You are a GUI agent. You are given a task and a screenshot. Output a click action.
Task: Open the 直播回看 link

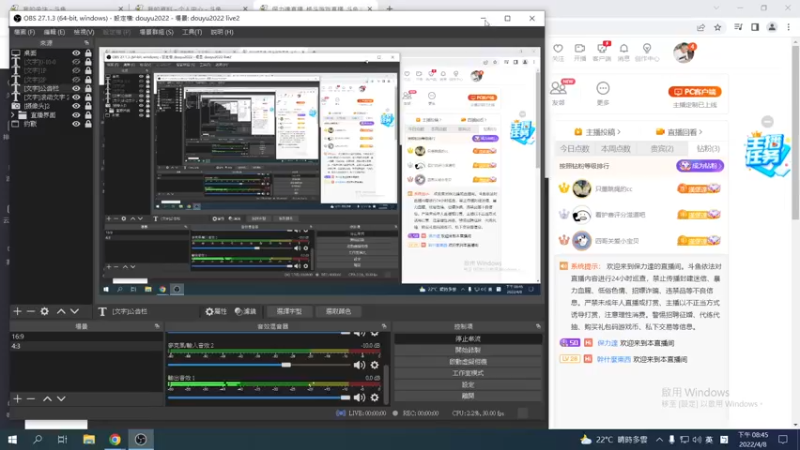click(679, 132)
